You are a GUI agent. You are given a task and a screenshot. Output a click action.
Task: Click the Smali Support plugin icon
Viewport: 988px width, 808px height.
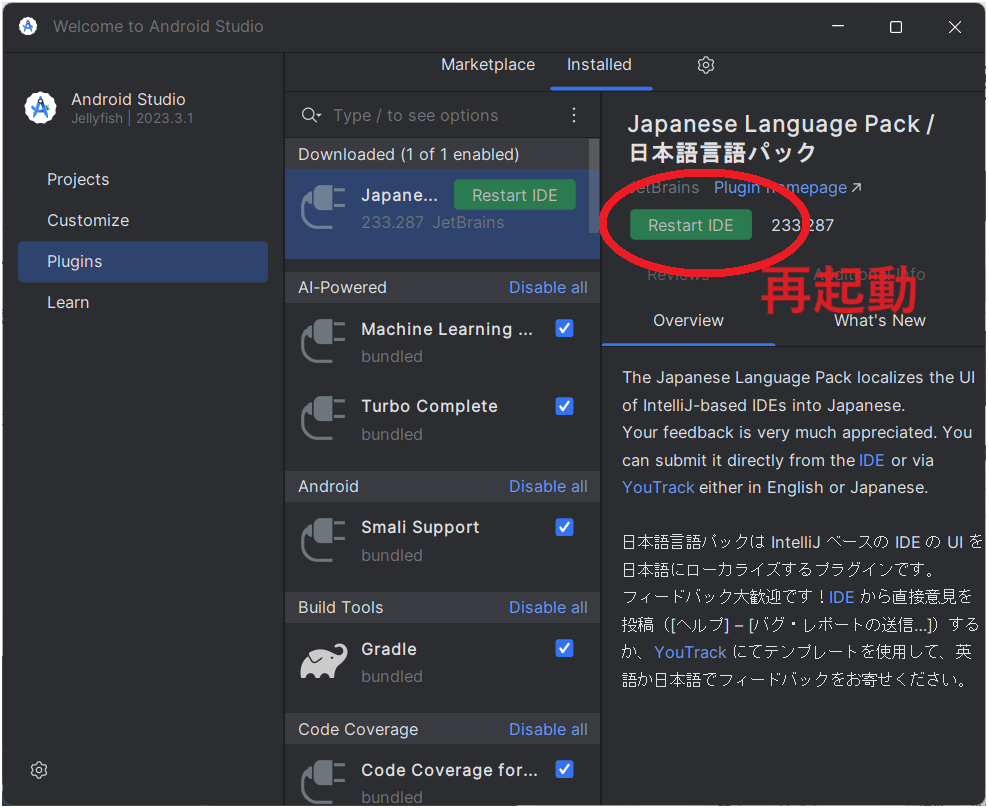[x=322, y=540]
